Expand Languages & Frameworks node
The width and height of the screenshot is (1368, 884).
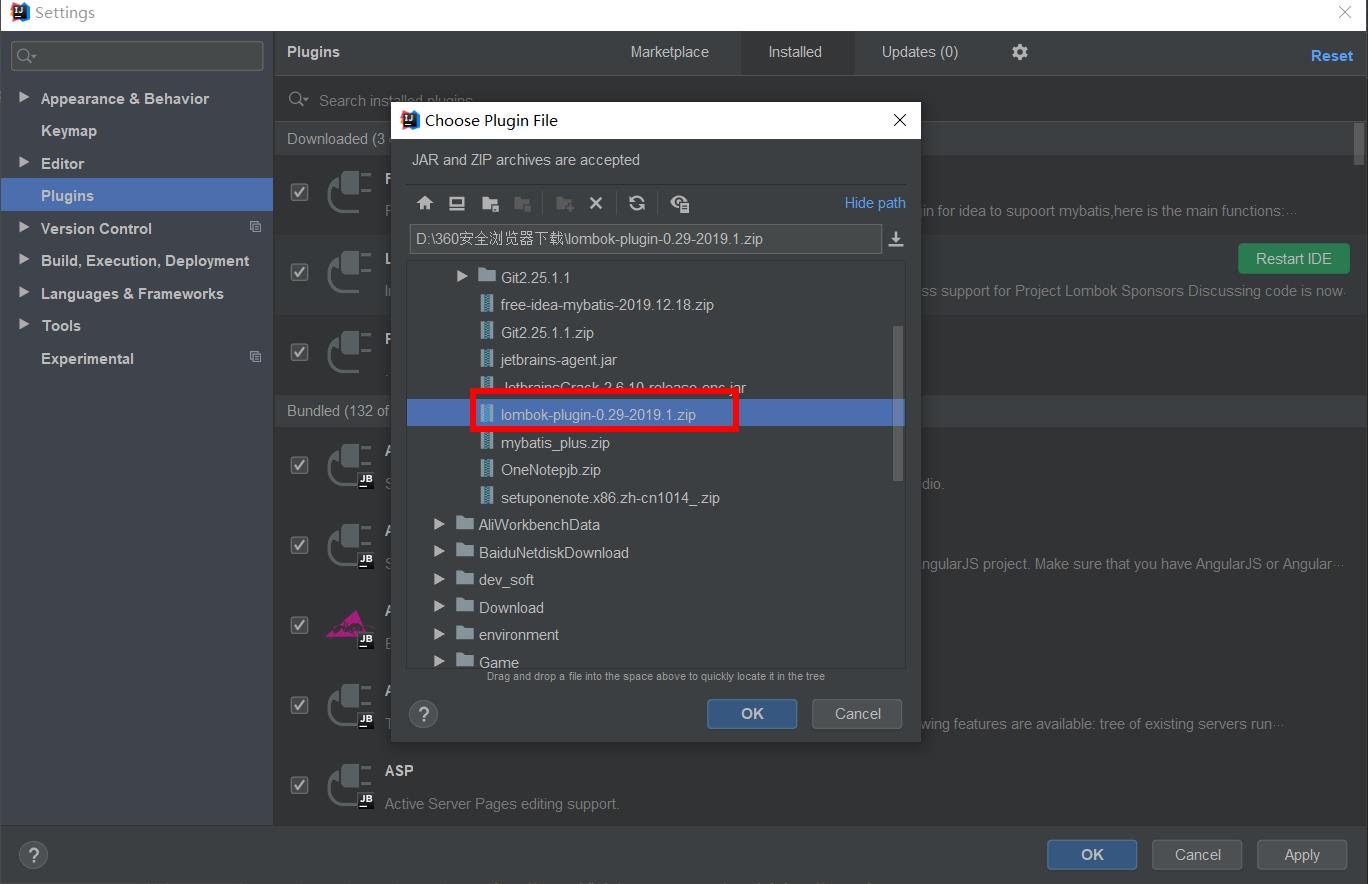click(x=24, y=292)
